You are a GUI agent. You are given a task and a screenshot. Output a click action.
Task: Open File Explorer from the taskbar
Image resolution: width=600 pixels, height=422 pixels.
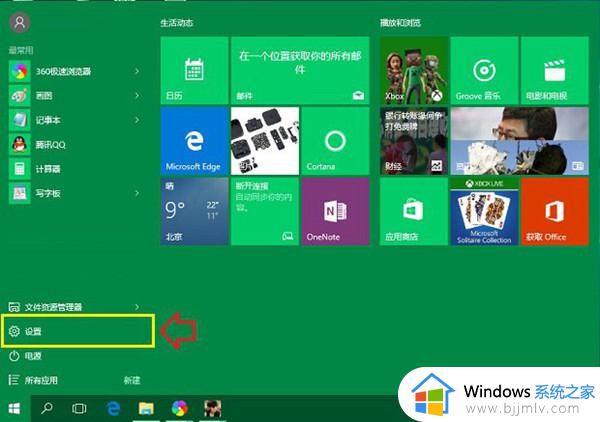pos(146,409)
